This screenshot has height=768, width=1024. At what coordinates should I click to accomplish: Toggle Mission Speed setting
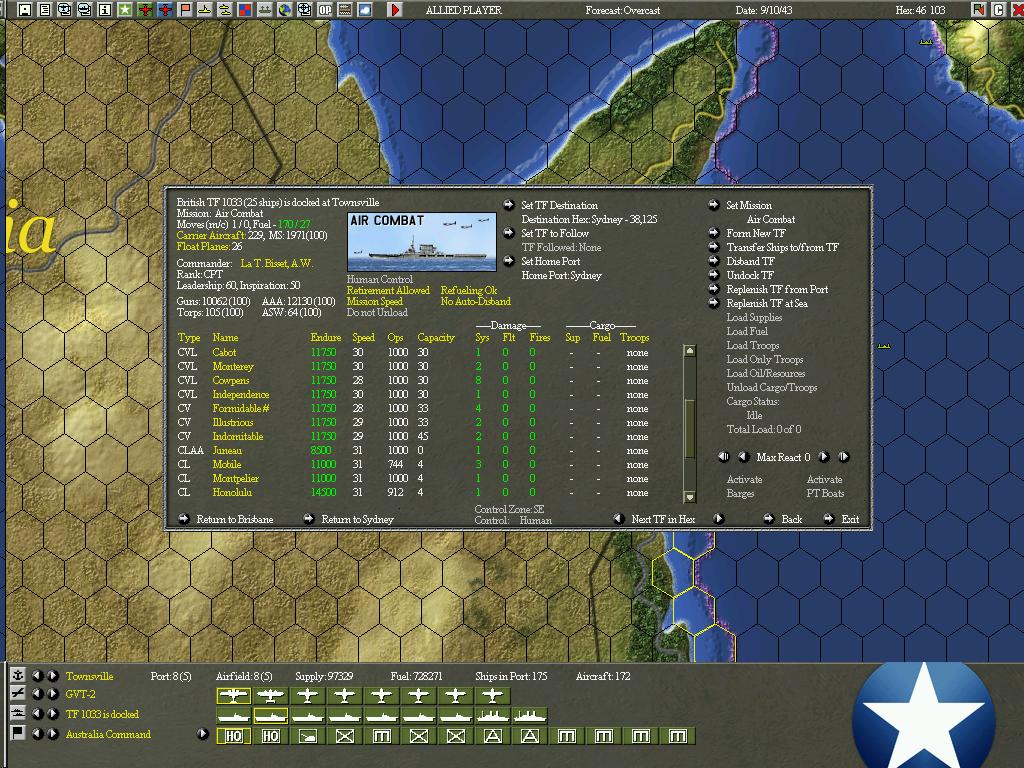click(374, 301)
